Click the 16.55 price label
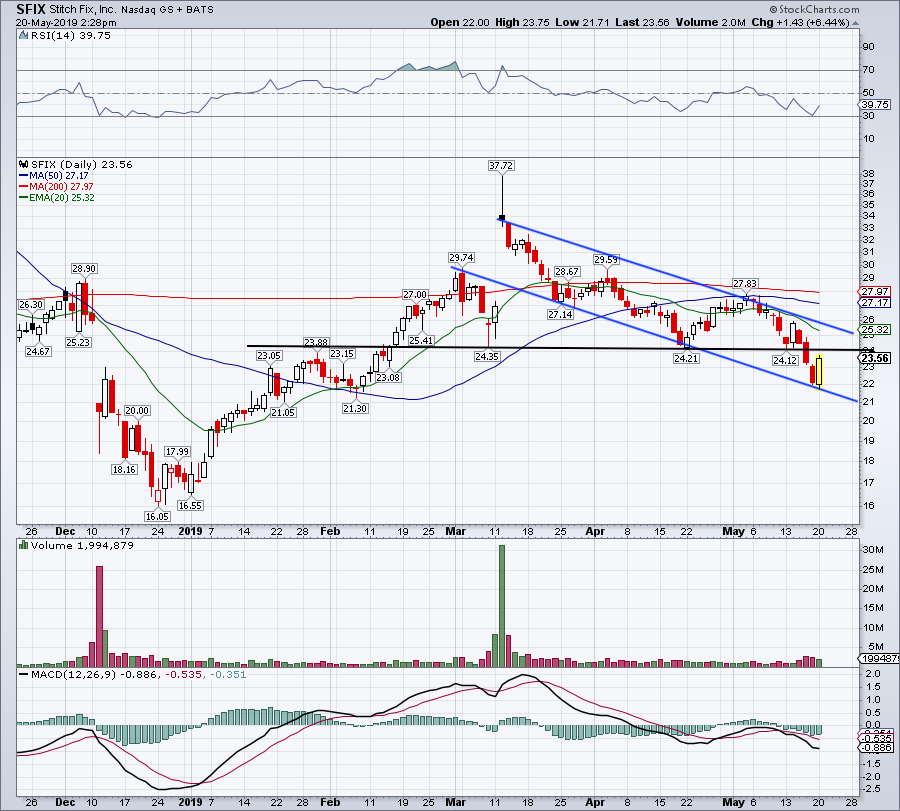This screenshot has height=811, width=900. click(x=190, y=506)
